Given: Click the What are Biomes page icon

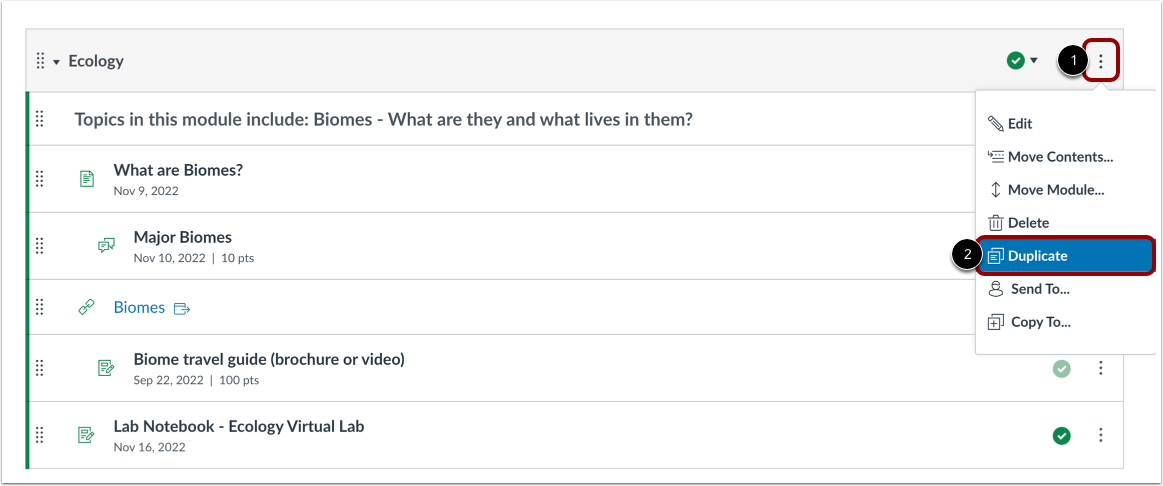Looking at the screenshot, I should [x=87, y=179].
